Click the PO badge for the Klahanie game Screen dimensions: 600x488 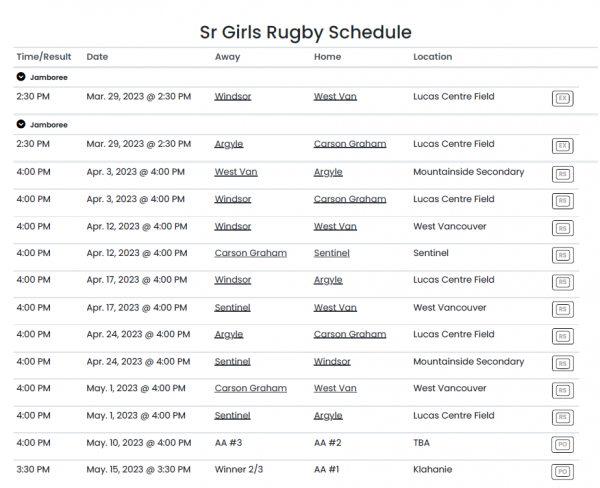tap(562, 471)
